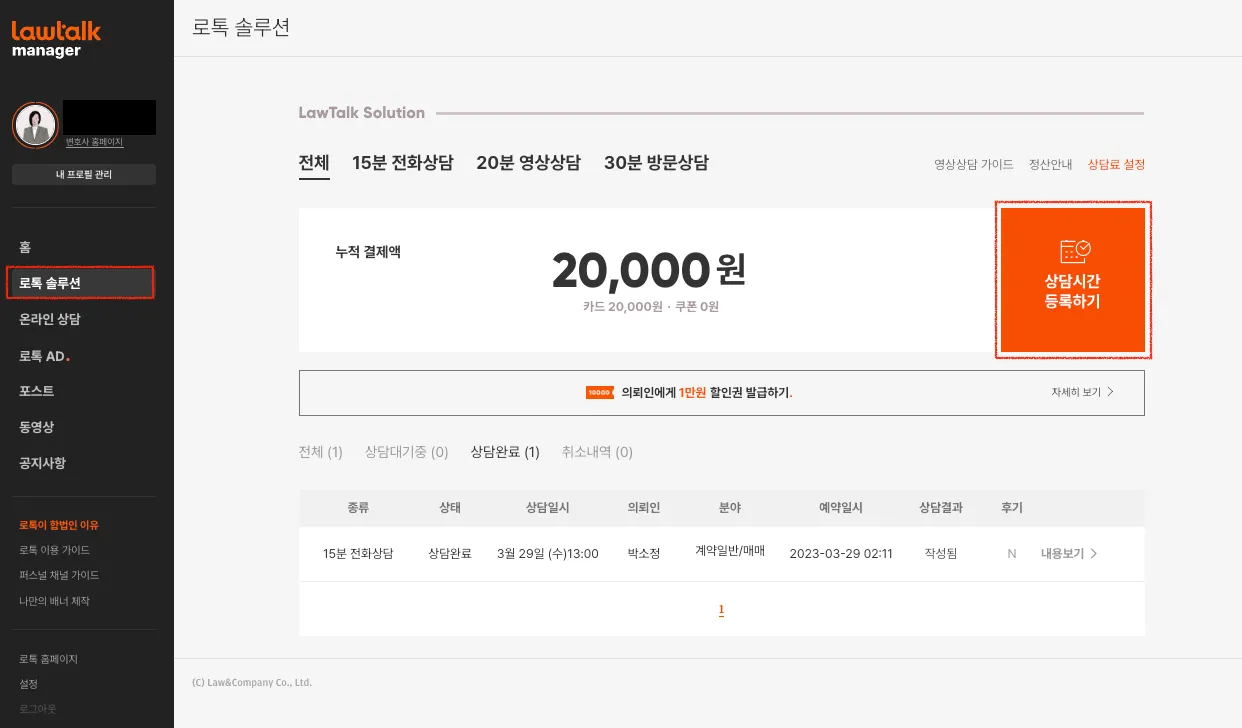The image size is (1242, 728).
Task: Click the calendar icon on the orange button
Action: (x=1074, y=251)
